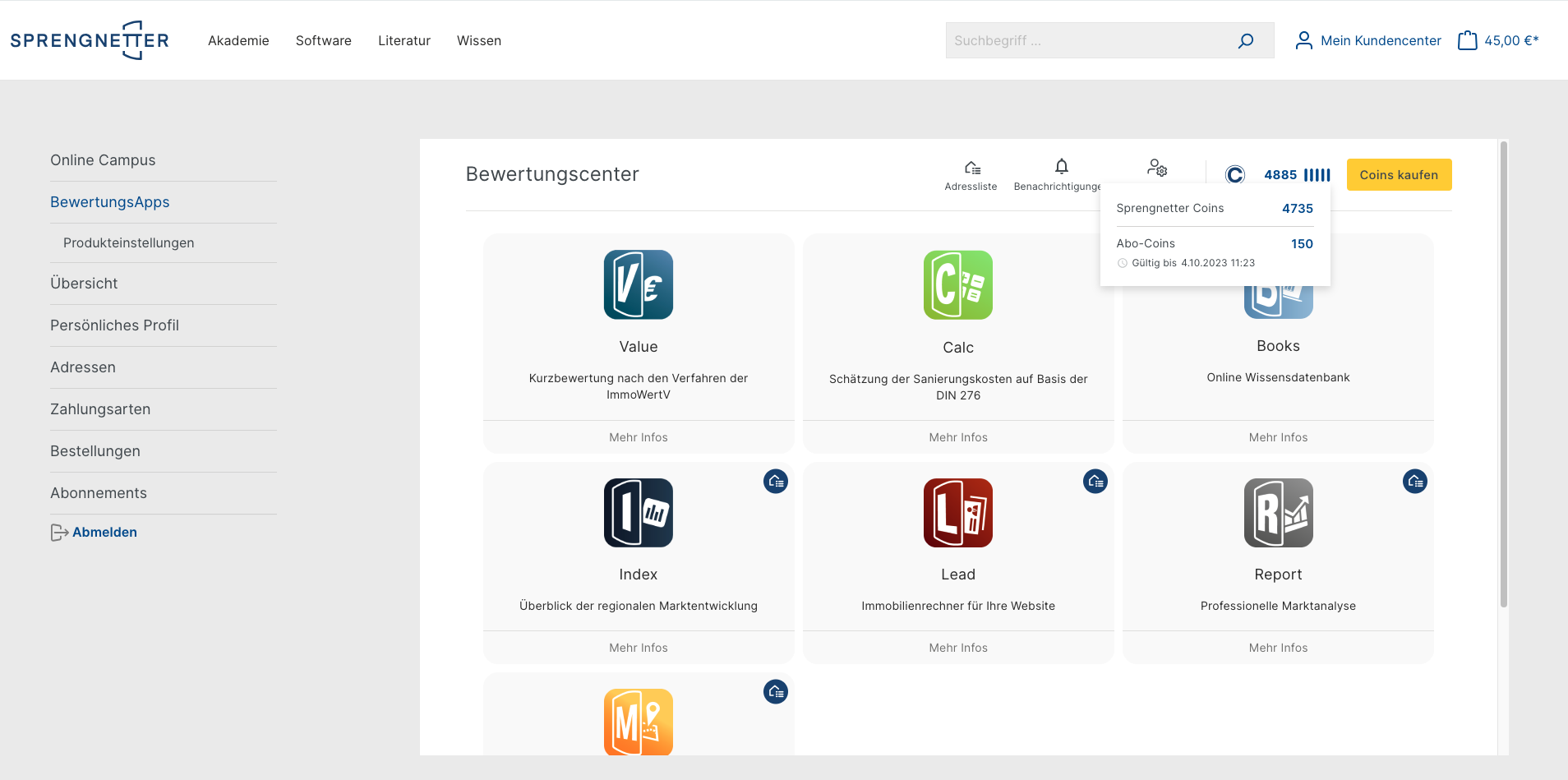Open the user settings icon
1568x780 pixels.
tap(1157, 168)
